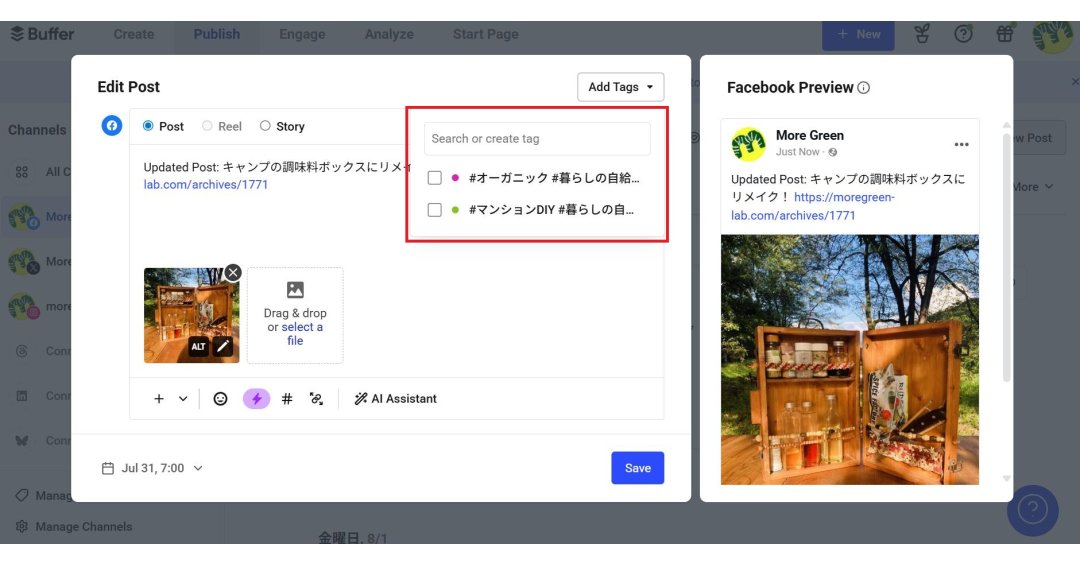This screenshot has height=566, width=1080.
Task: Click the link shortener icon
Action: [x=316, y=399]
